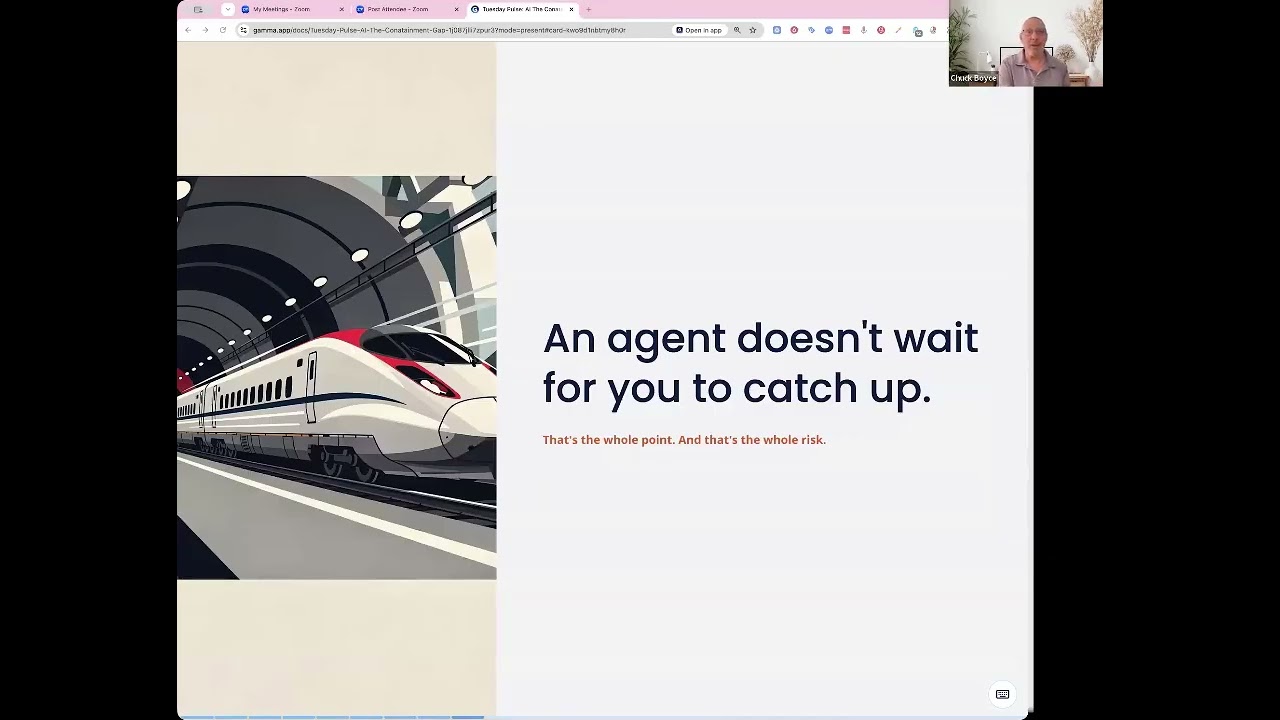Open the blue tag extension icon

tap(811, 30)
